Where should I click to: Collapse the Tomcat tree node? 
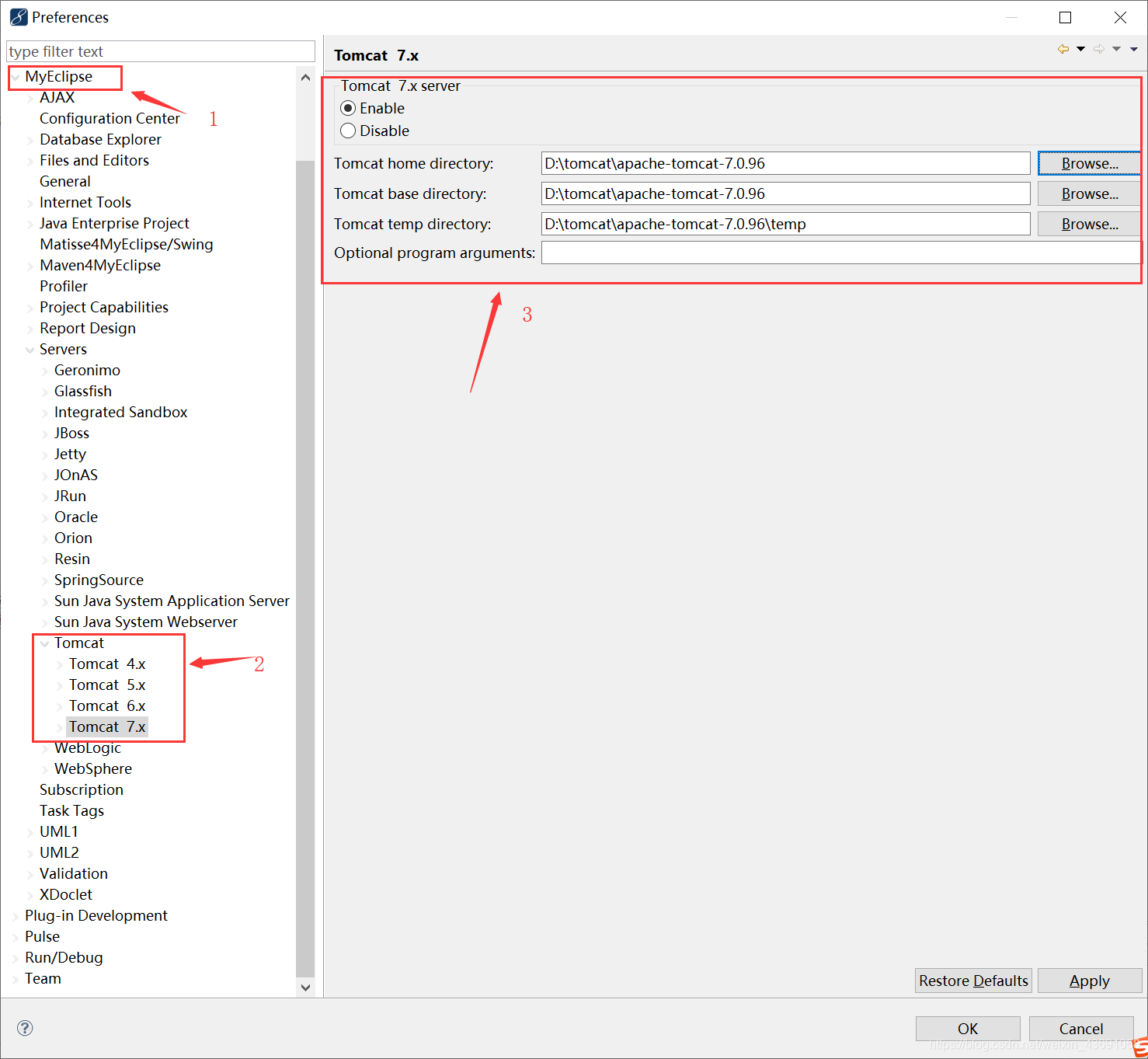click(45, 643)
